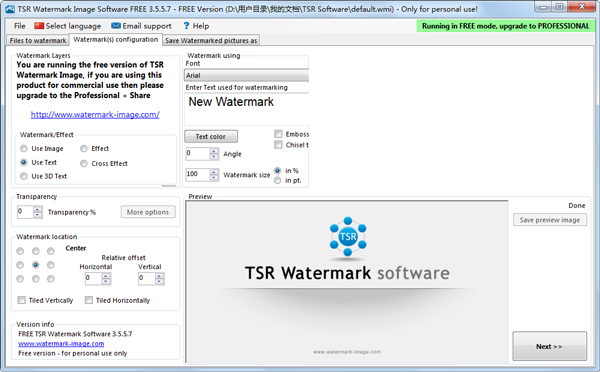Increase the Transparency % stepper
Screen dimensions: 600x372
tap(38, 209)
